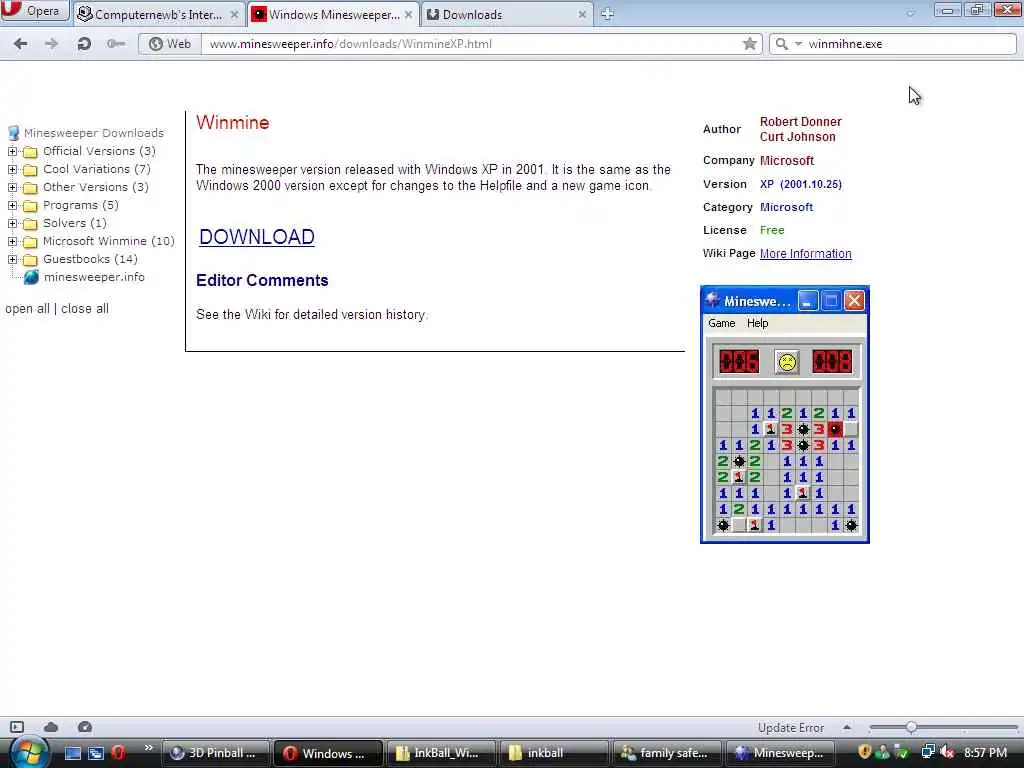Open minesweeper.info link in tree
The width and height of the screenshot is (1024, 768).
tap(94, 277)
